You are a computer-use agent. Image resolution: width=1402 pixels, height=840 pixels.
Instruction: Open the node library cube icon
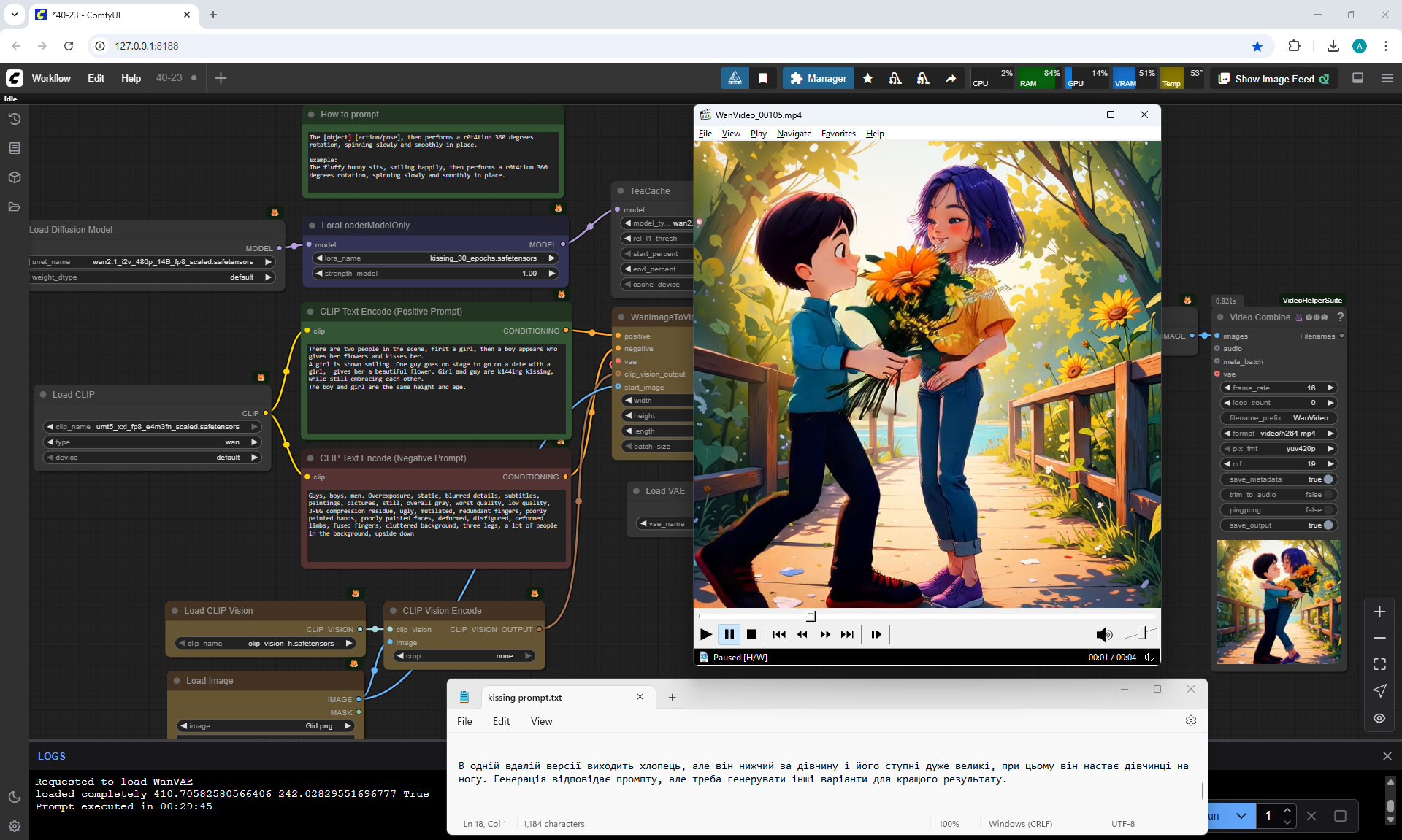click(x=15, y=177)
